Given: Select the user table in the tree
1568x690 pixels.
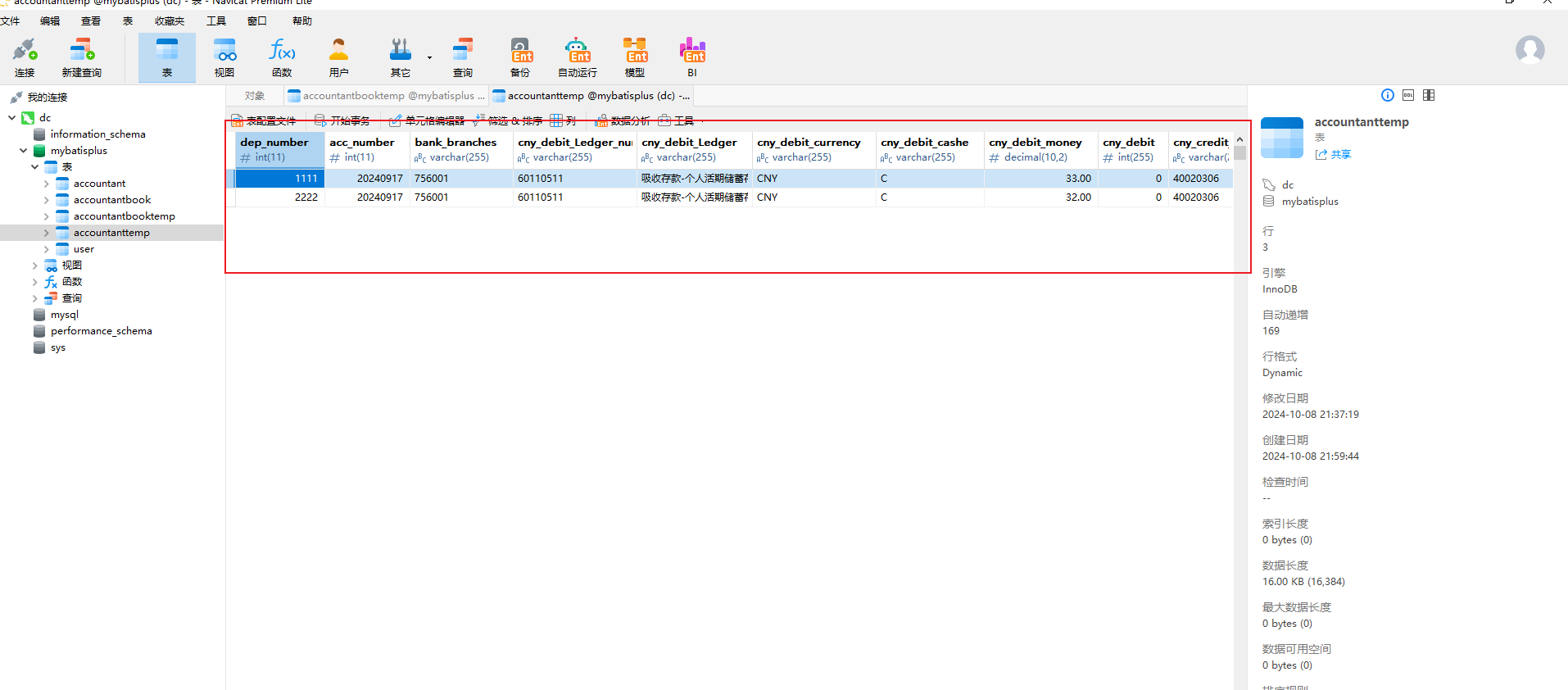Looking at the screenshot, I should tap(84, 249).
